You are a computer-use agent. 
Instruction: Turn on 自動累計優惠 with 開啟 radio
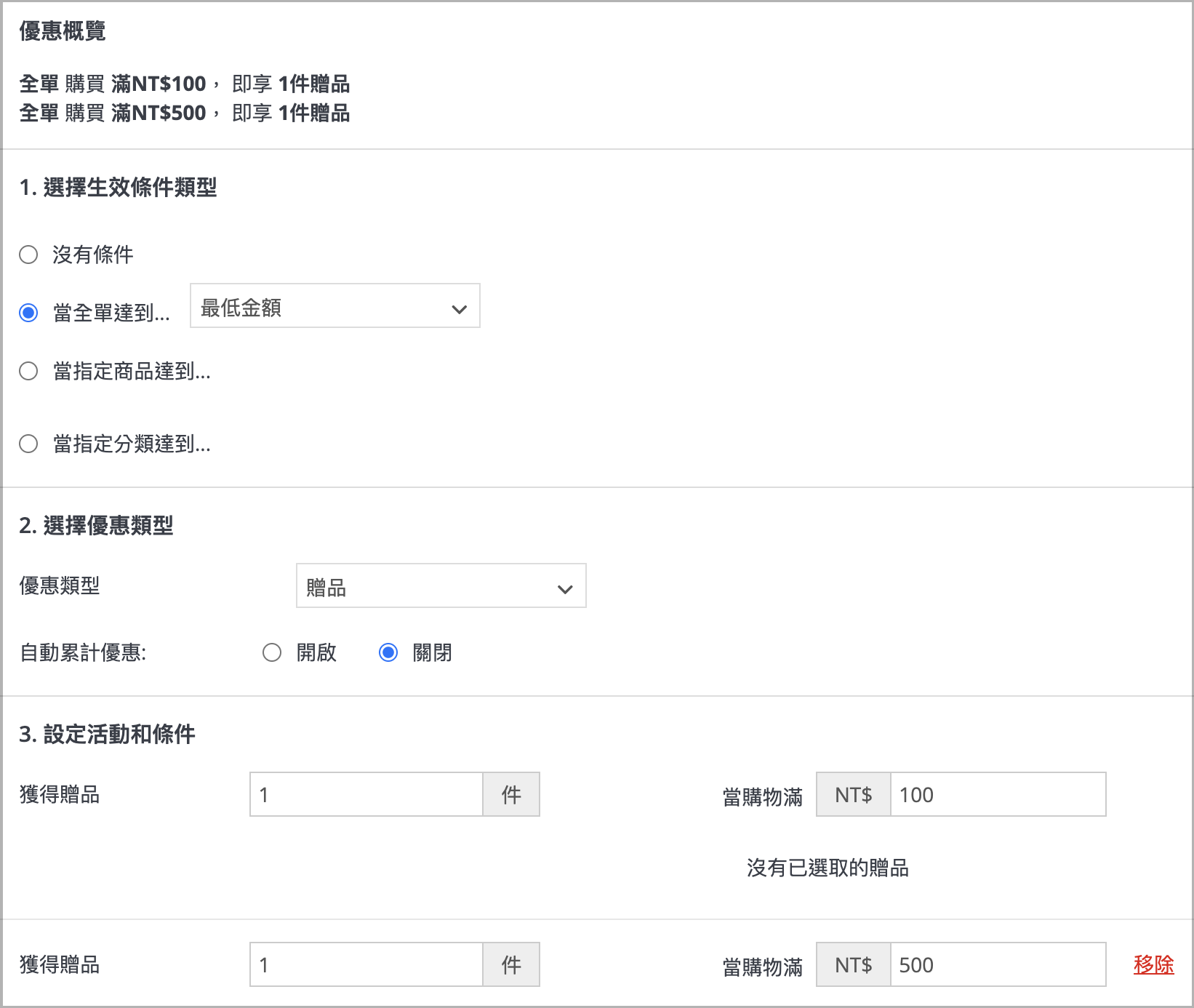click(272, 652)
